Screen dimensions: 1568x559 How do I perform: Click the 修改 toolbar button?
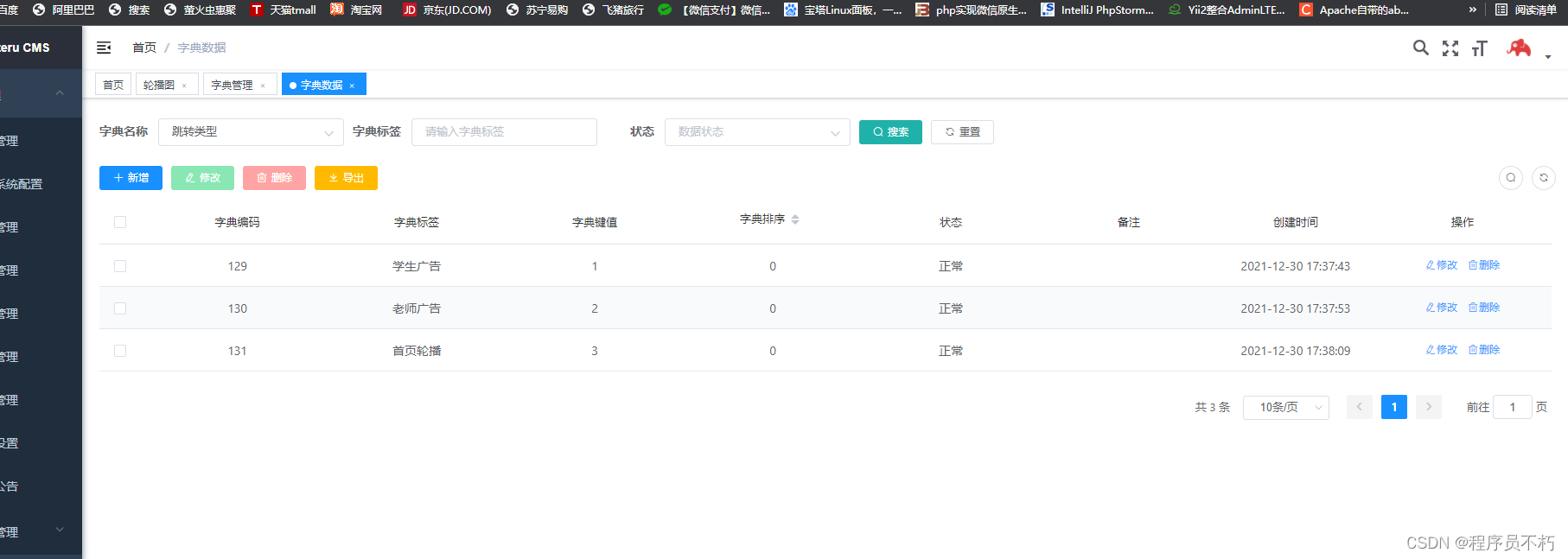click(x=202, y=178)
